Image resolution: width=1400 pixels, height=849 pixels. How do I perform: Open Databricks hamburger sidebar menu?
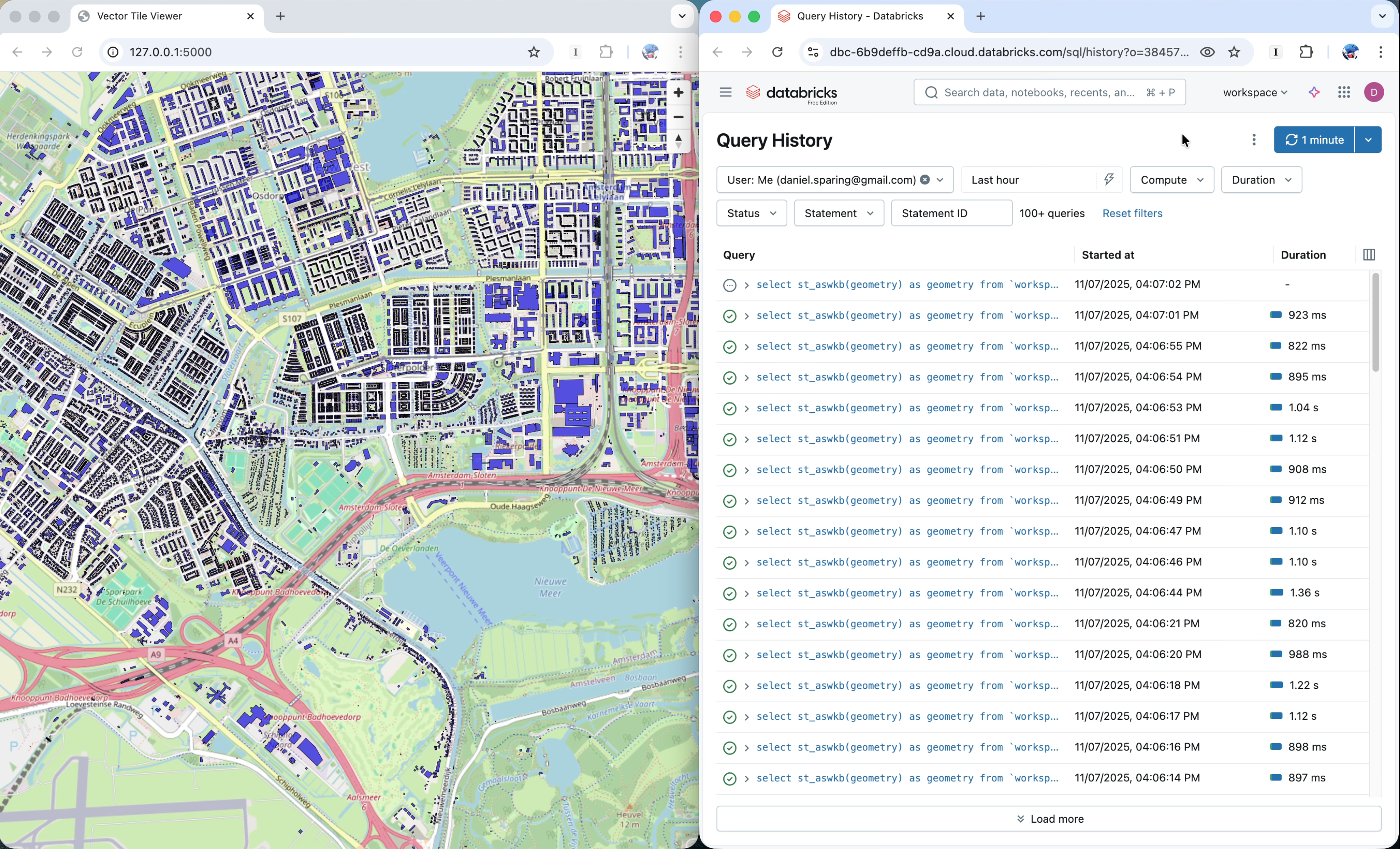(725, 93)
